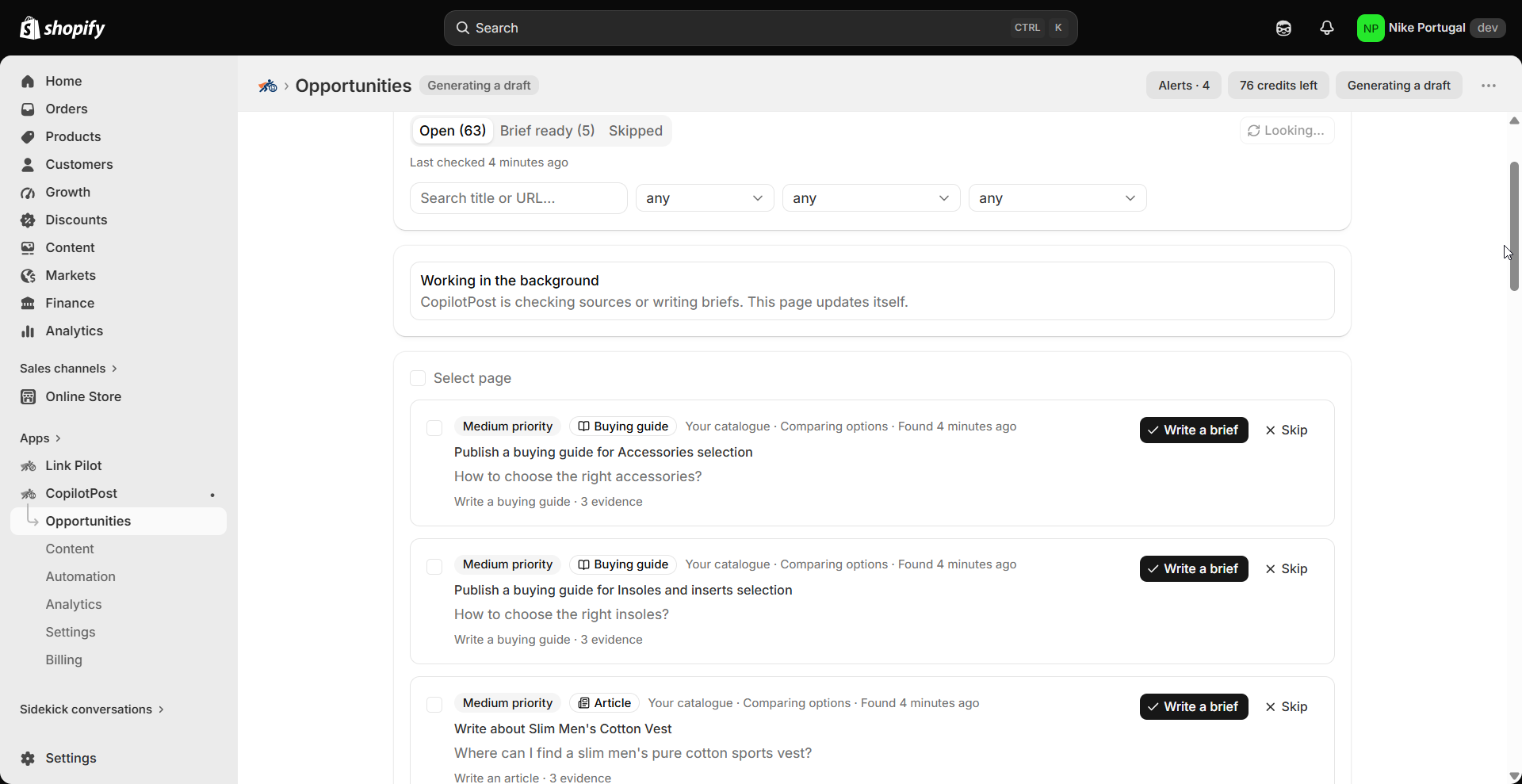Click the CopilotPost app icon in sidebar

pyautogui.click(x=28, y=493)
